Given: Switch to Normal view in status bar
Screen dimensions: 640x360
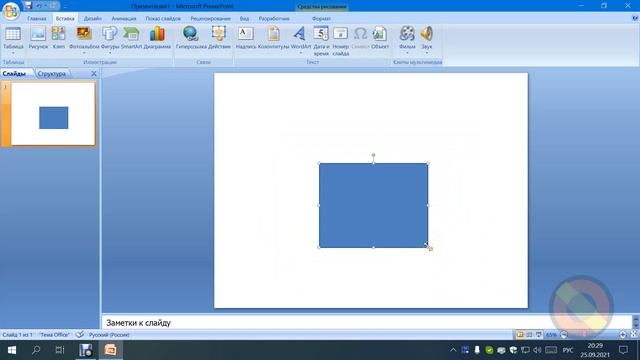Looking at the screenshot, I should (520, 335).
